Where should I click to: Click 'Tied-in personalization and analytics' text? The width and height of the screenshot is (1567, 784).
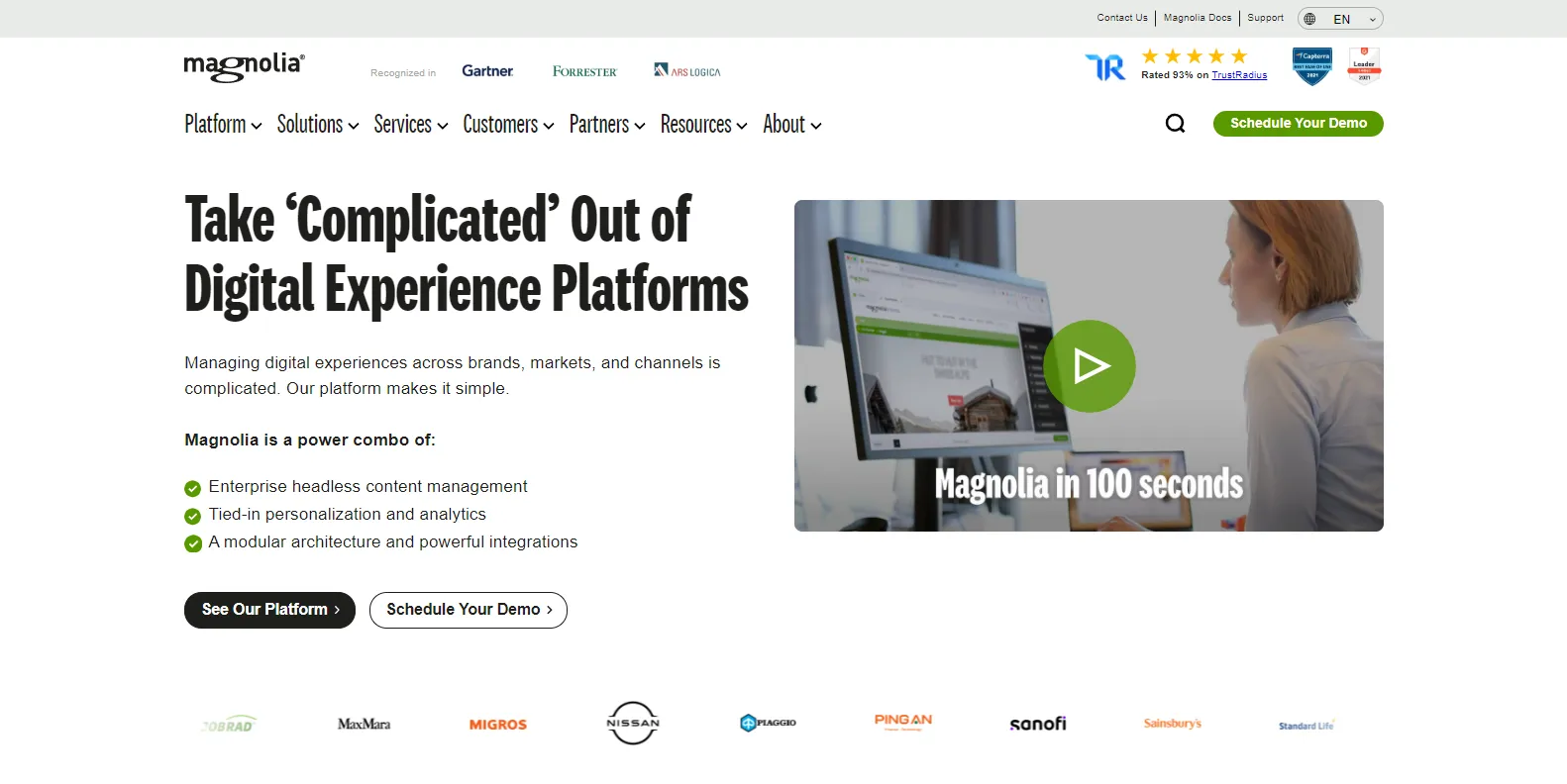click(x=348, y=515)
